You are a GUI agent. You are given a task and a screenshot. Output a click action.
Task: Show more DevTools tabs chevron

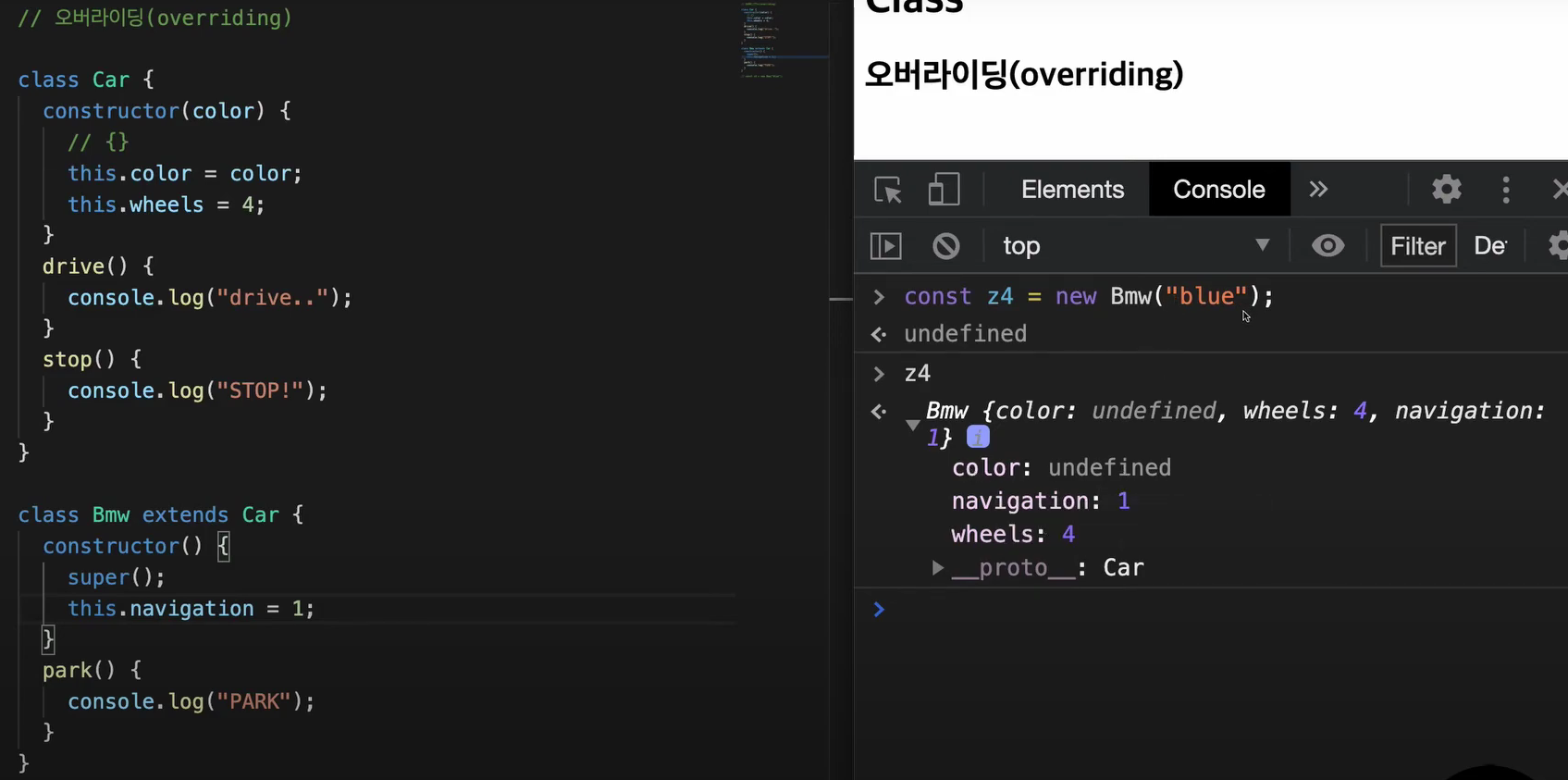pyautogui.click(x=1318, y=190)
